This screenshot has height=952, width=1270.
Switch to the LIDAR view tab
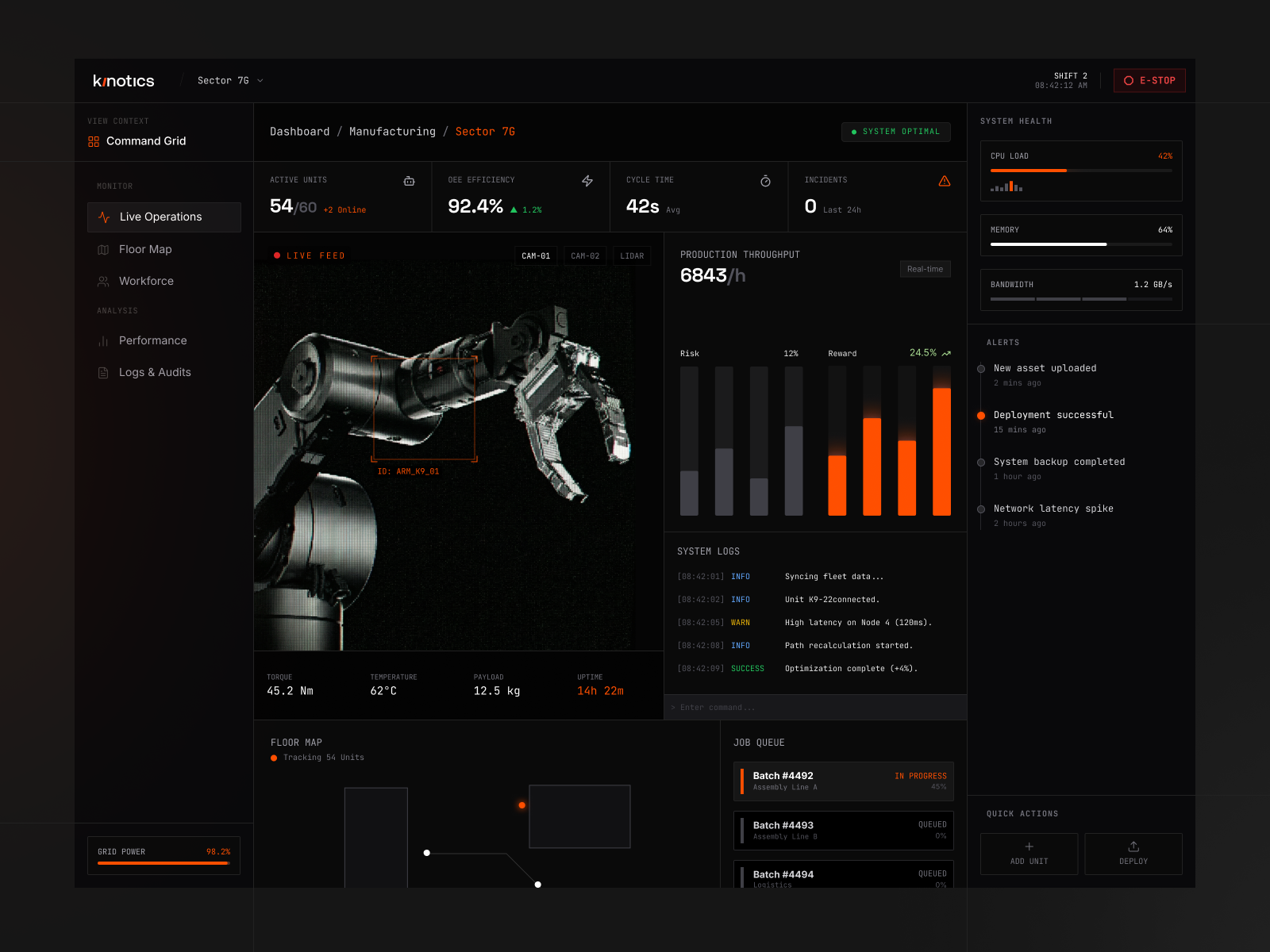[632, 255]
